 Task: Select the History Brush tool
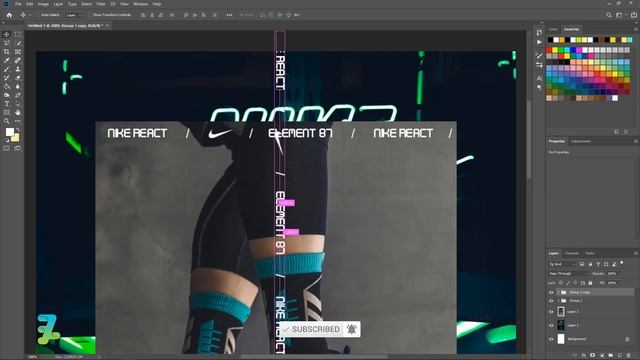7,78
